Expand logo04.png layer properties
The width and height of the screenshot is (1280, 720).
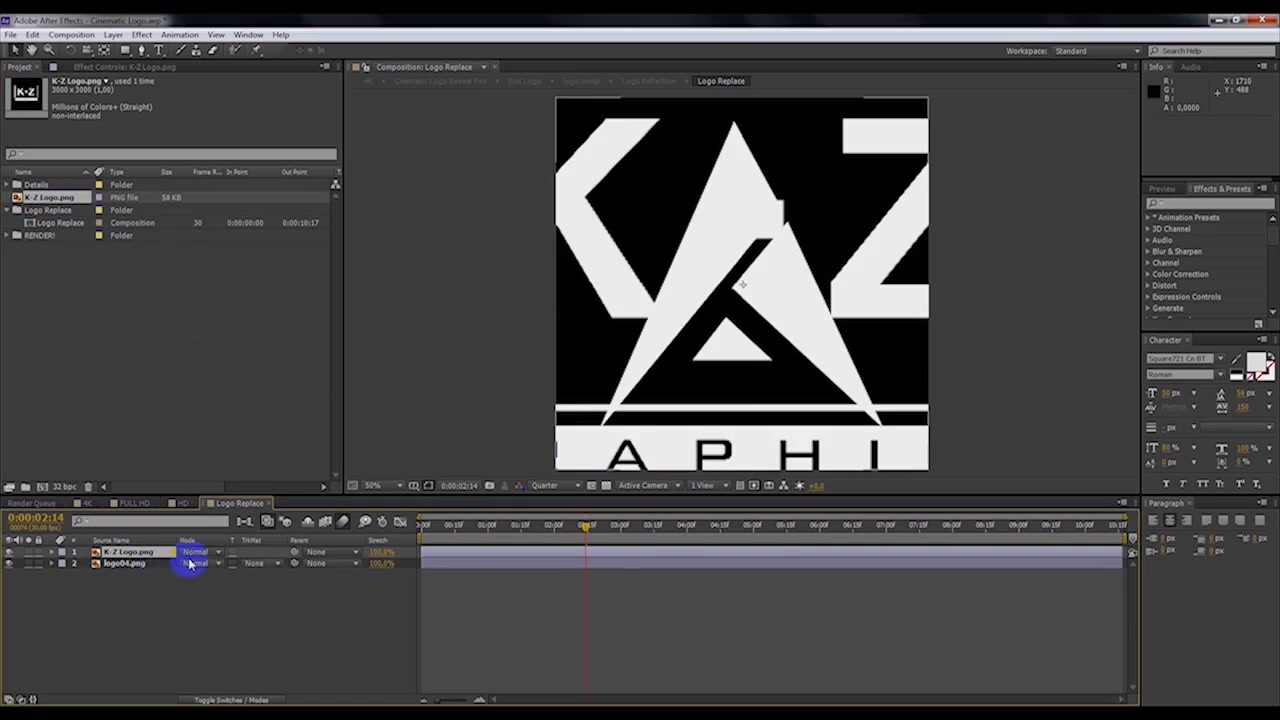[51, 563]
